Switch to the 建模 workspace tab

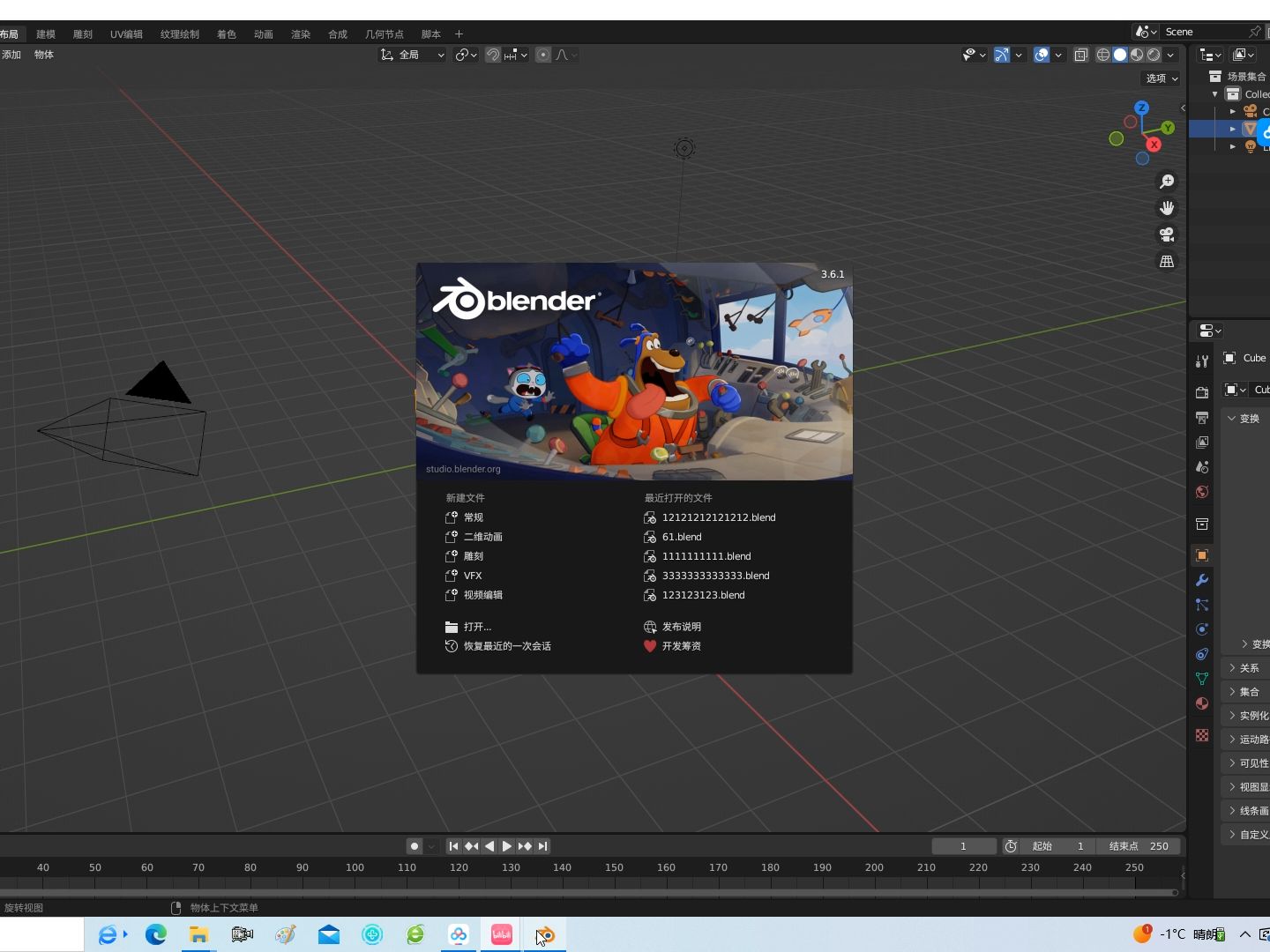pos(46,34)
